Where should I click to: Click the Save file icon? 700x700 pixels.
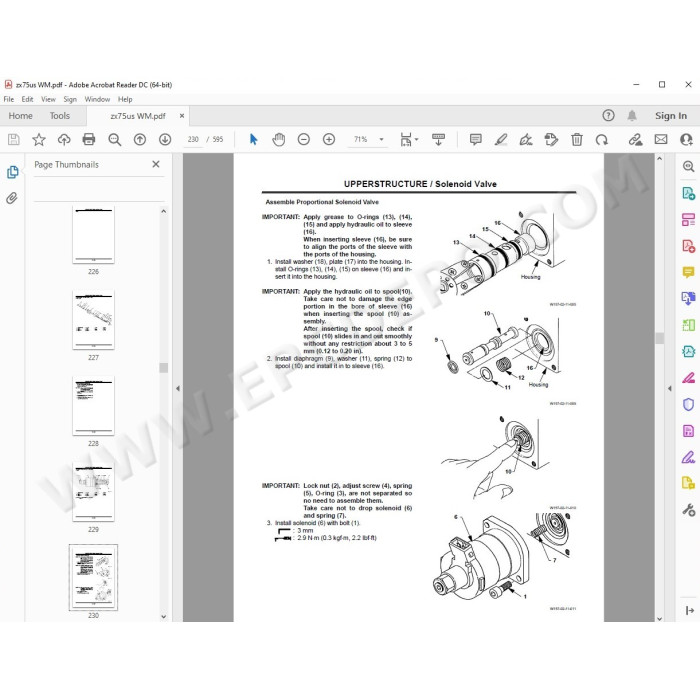coord(13,140)
